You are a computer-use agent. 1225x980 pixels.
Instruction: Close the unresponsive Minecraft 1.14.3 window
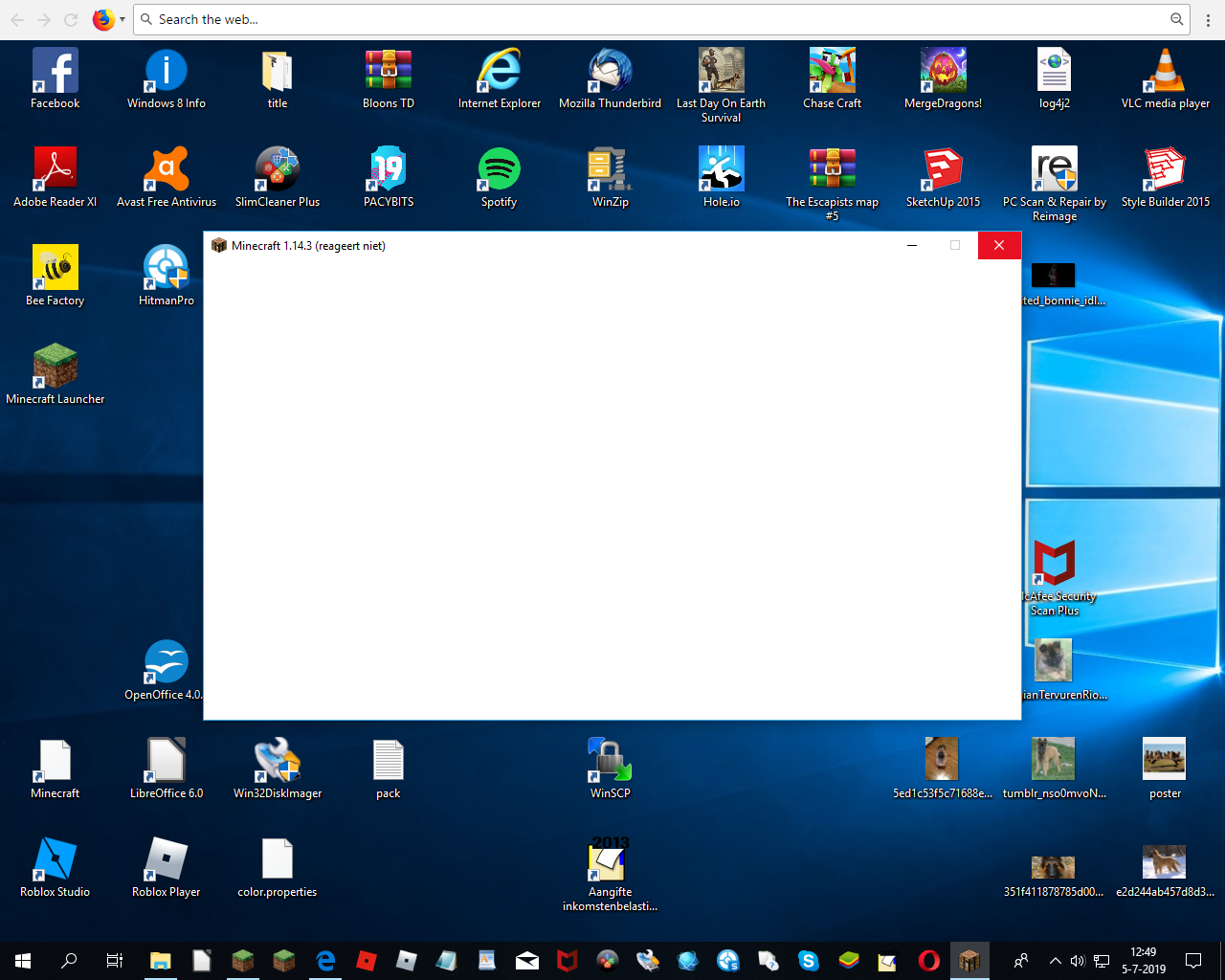pos(999,246)
